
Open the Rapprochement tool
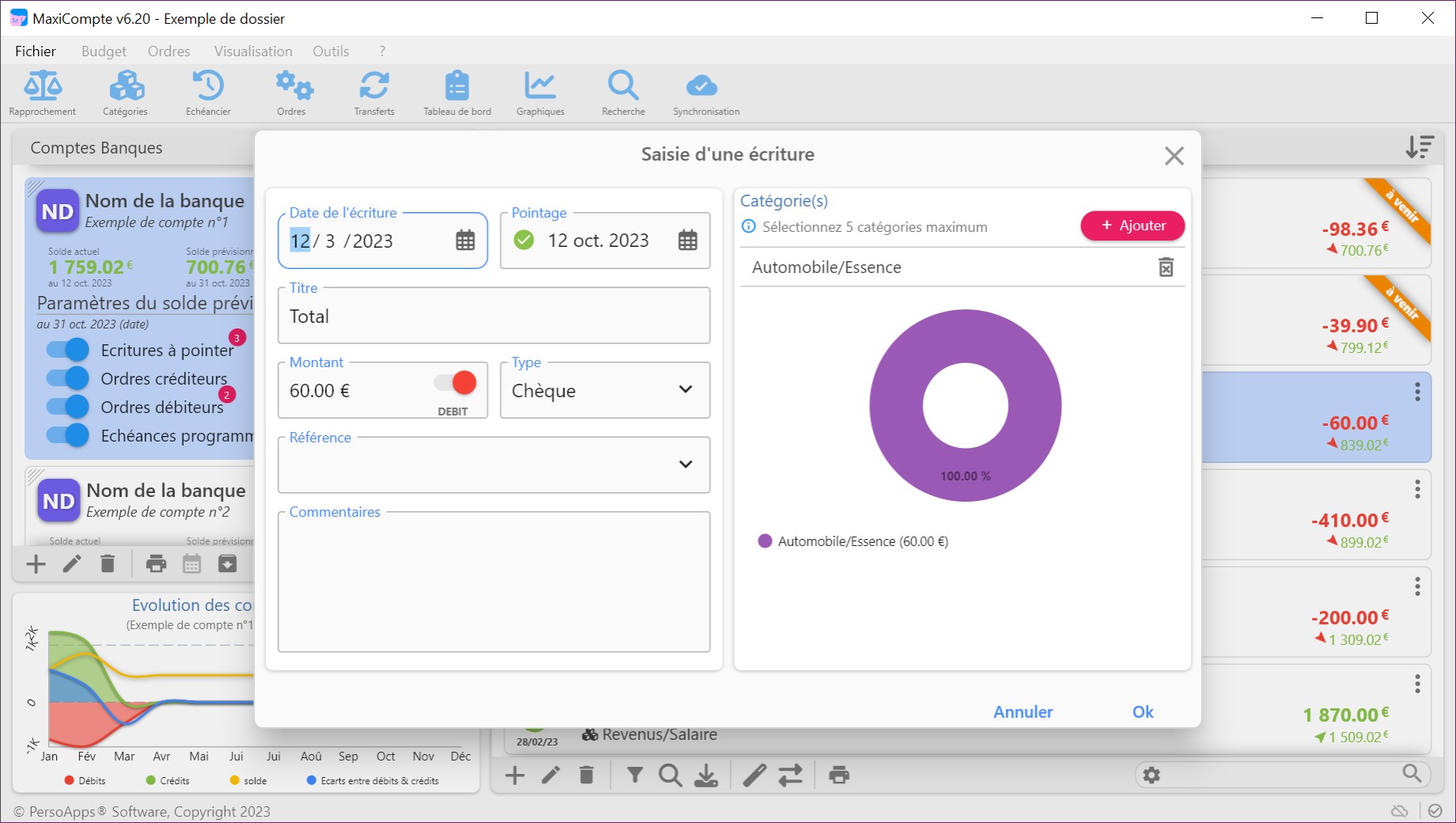click(43, 93)
